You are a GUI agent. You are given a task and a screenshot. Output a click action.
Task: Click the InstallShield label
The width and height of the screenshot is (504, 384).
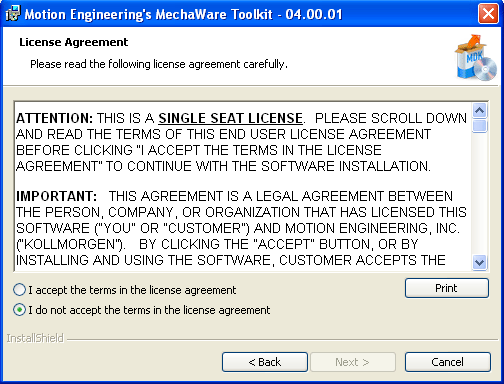pos(35,338)
